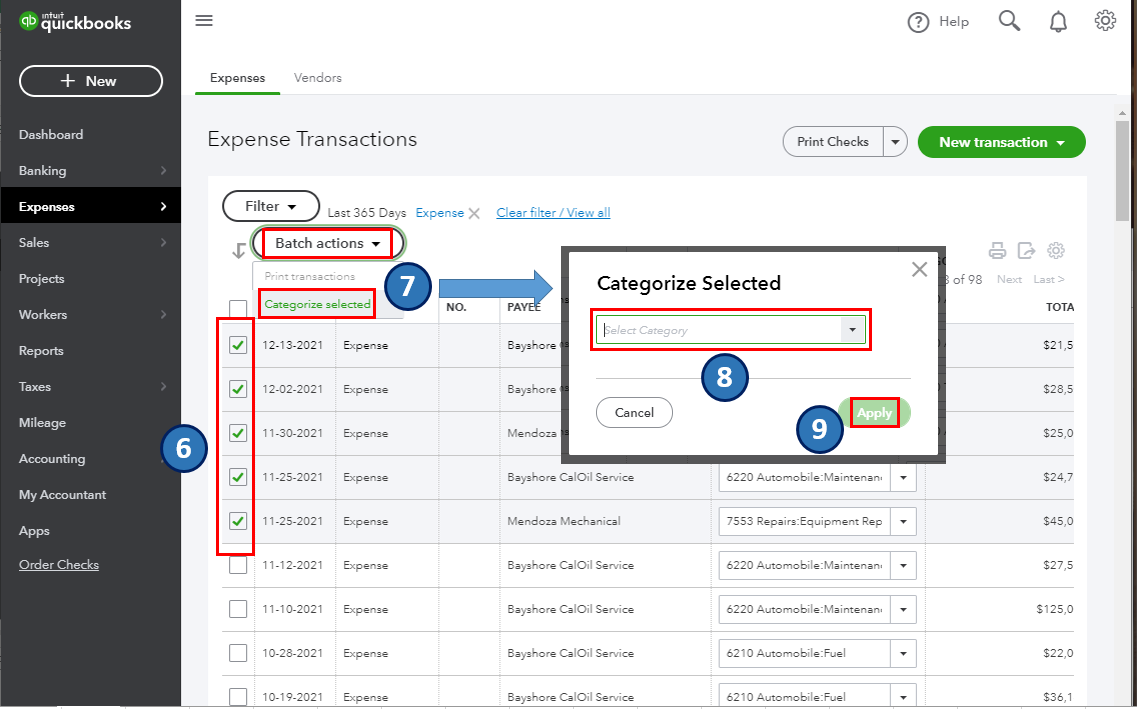Expand the Select Category combo box arrow
This screenshot has height=709, width=1137.
point(853,330)
